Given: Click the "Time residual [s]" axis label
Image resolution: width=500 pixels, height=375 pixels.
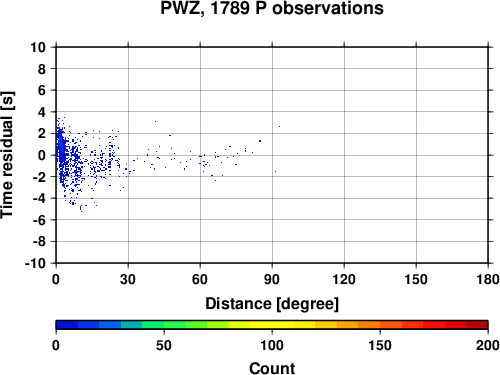Looking at the screenshot, I should 7,155.
